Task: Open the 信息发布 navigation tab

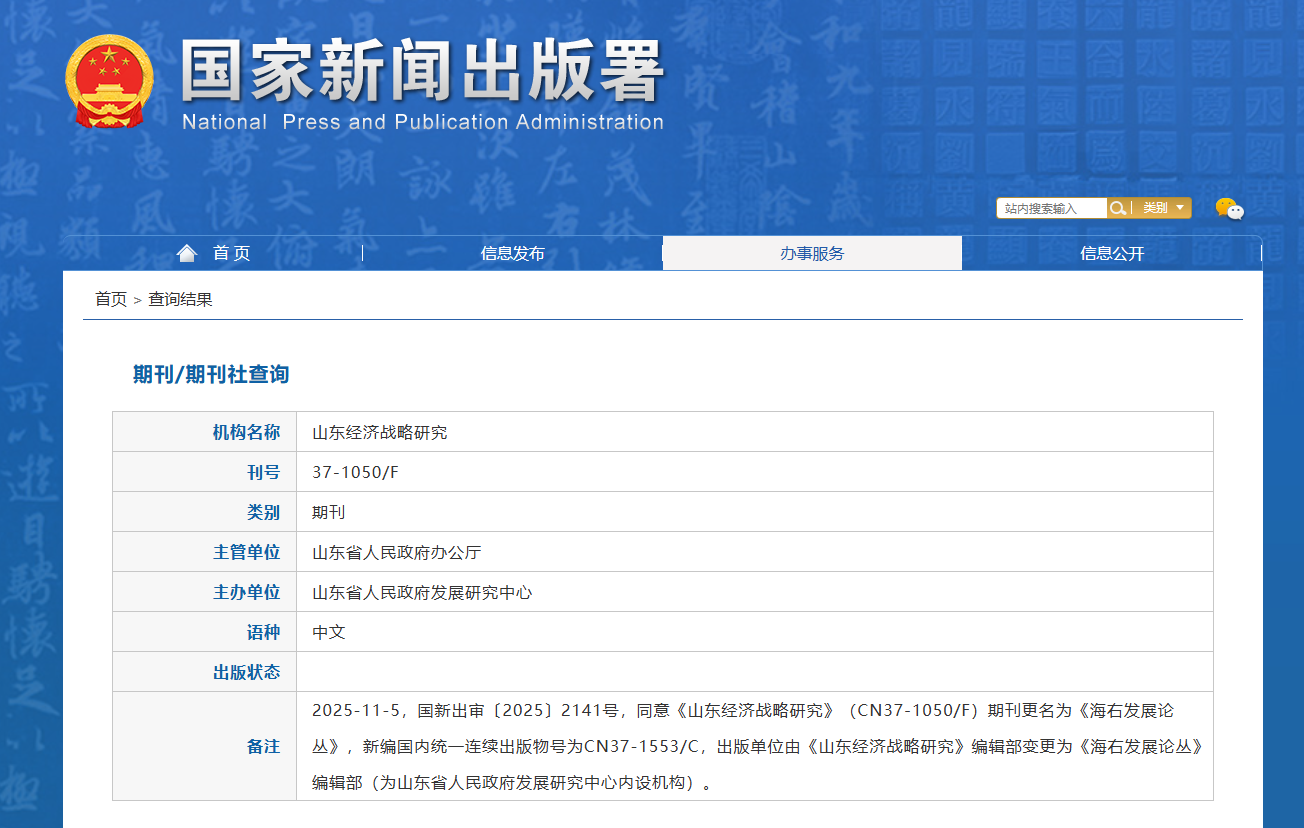Action: (512, 253)
